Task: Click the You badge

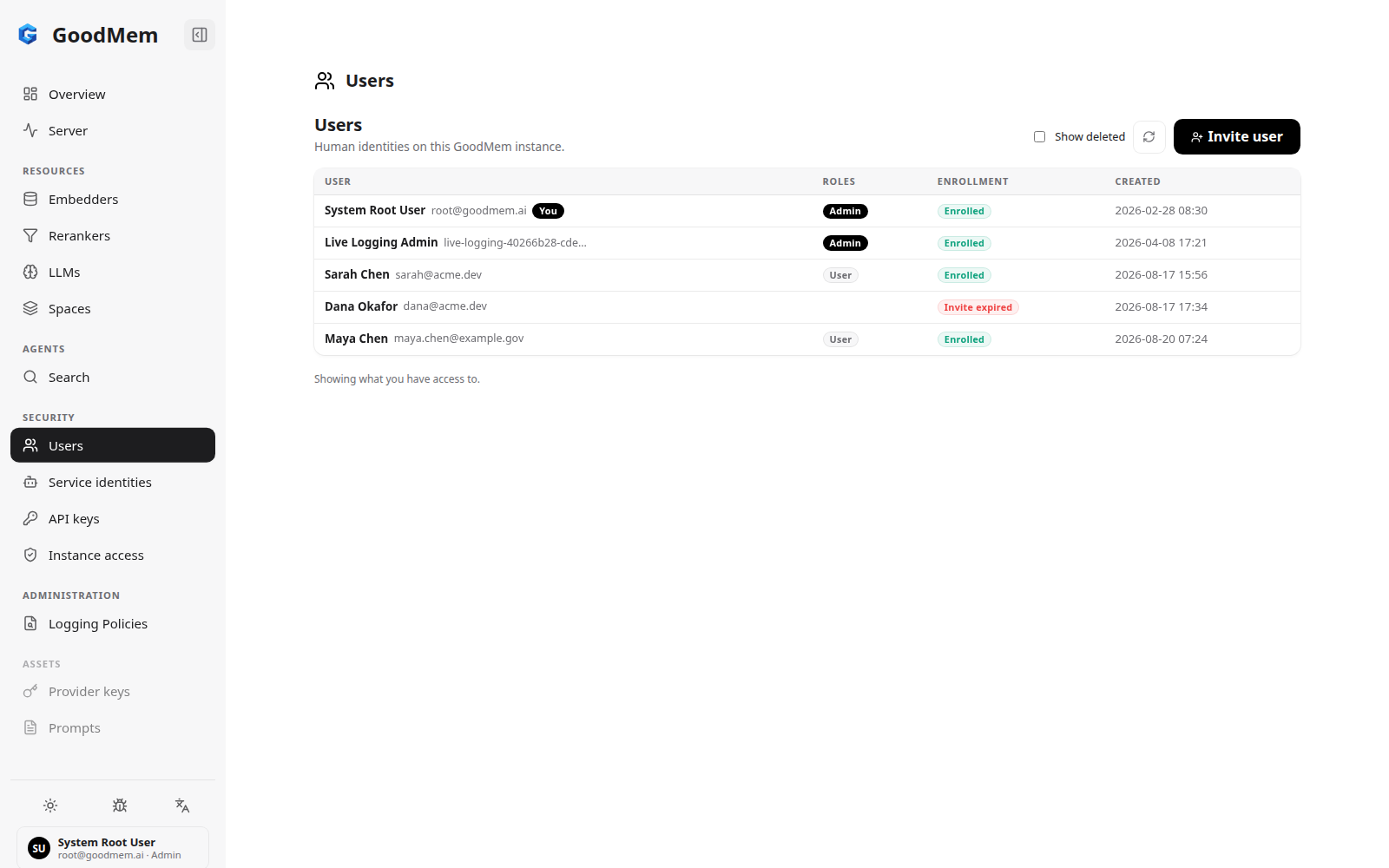Action: (x=548, y=211)
